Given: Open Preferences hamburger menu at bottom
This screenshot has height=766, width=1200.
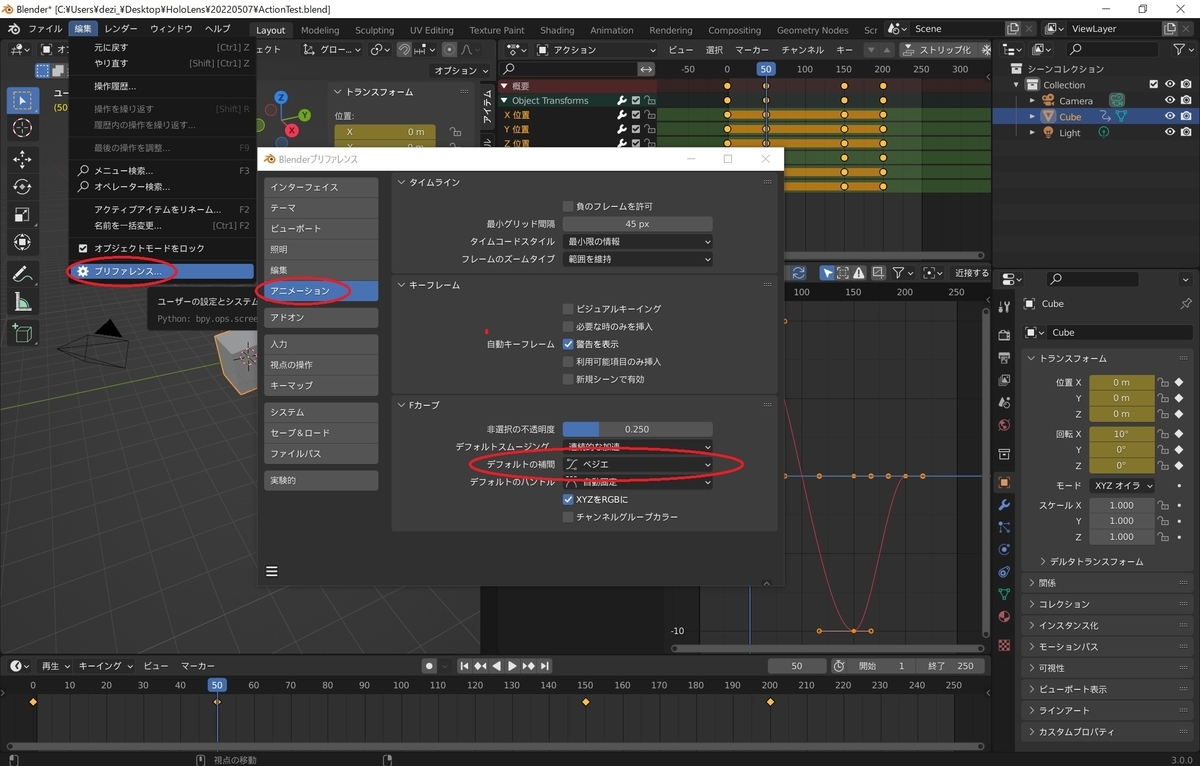Looking at the screenshot, I should (272, 572).
